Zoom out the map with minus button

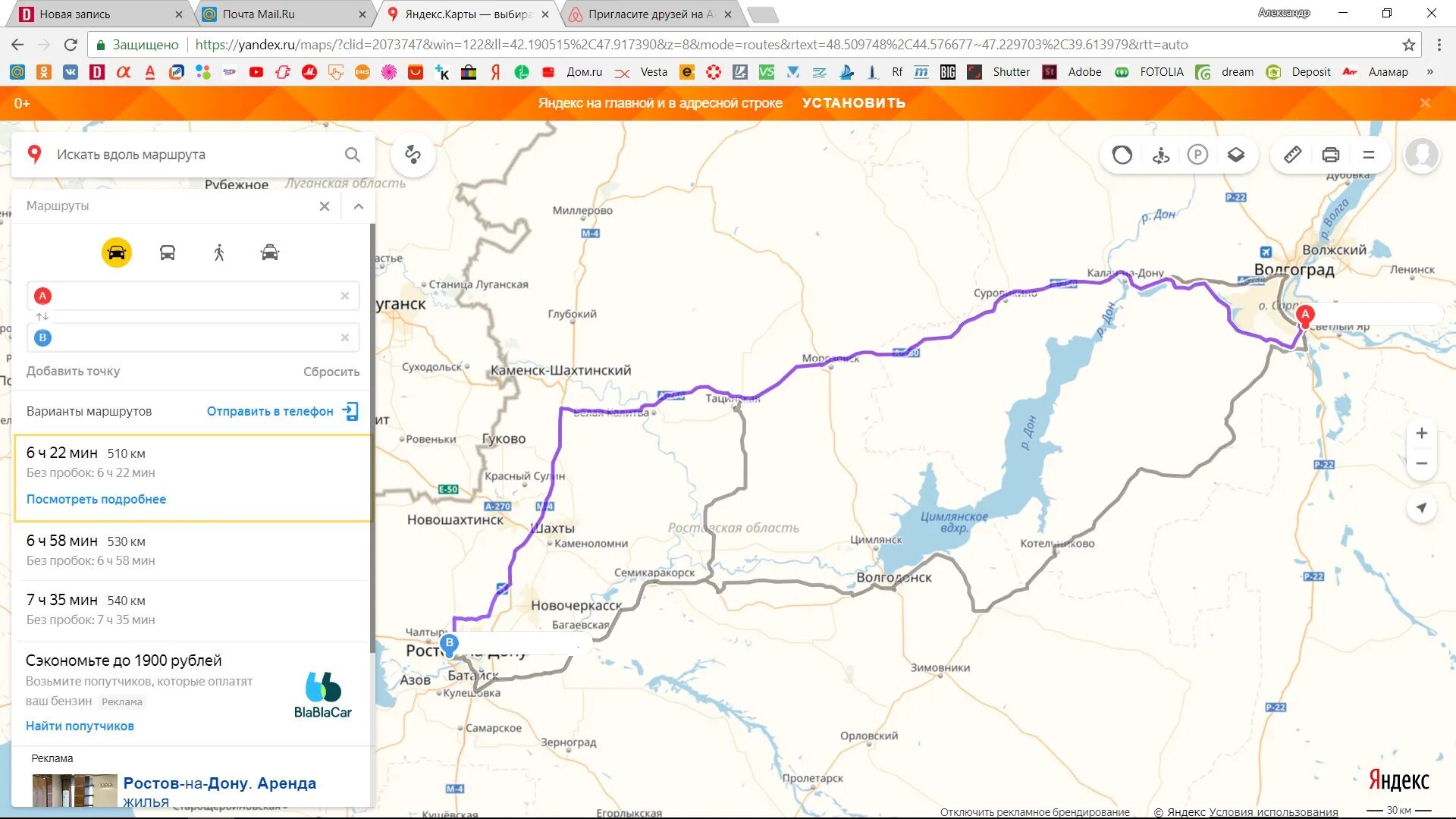pos(1422,463)
